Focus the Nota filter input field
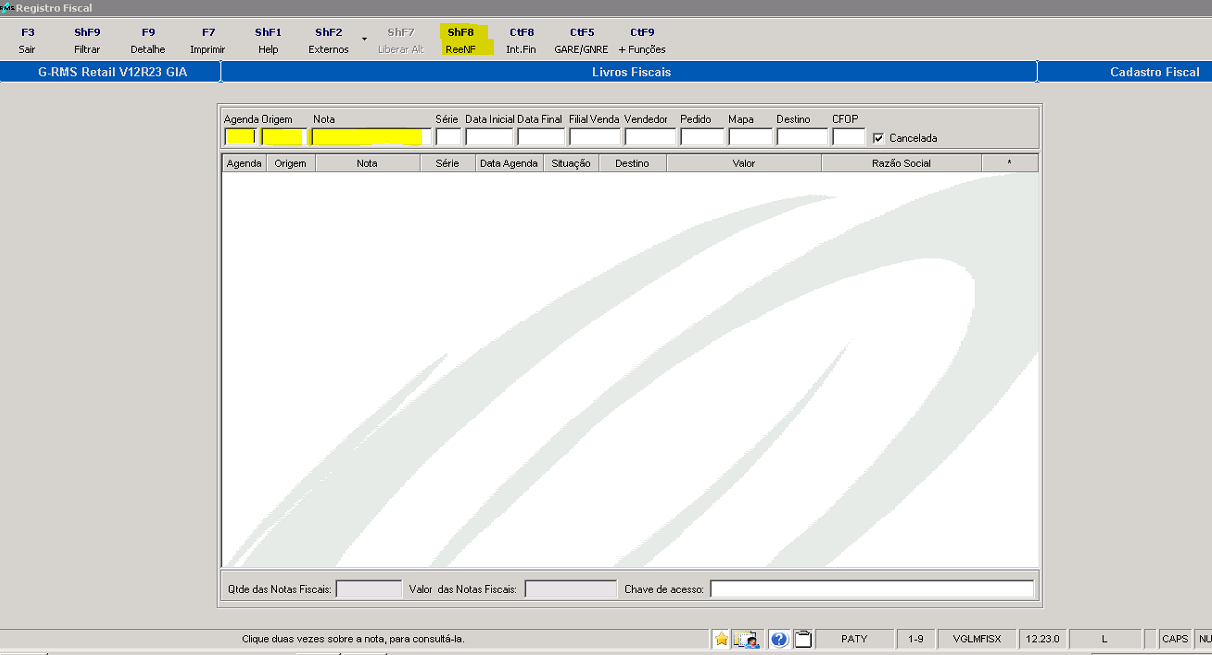Screen dimensions: 1212x655 371,137
